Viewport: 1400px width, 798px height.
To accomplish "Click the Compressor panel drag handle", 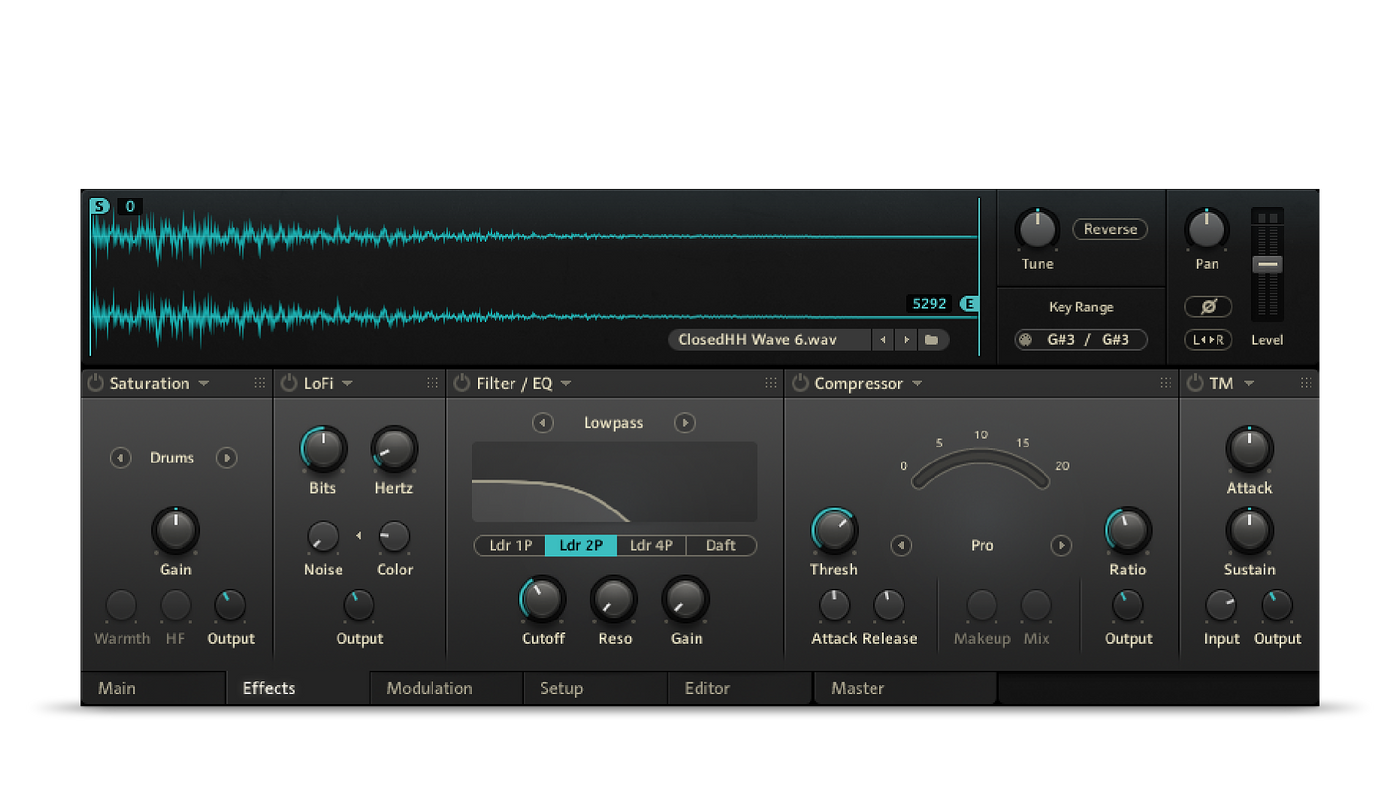I will (x=1166, y=383).
